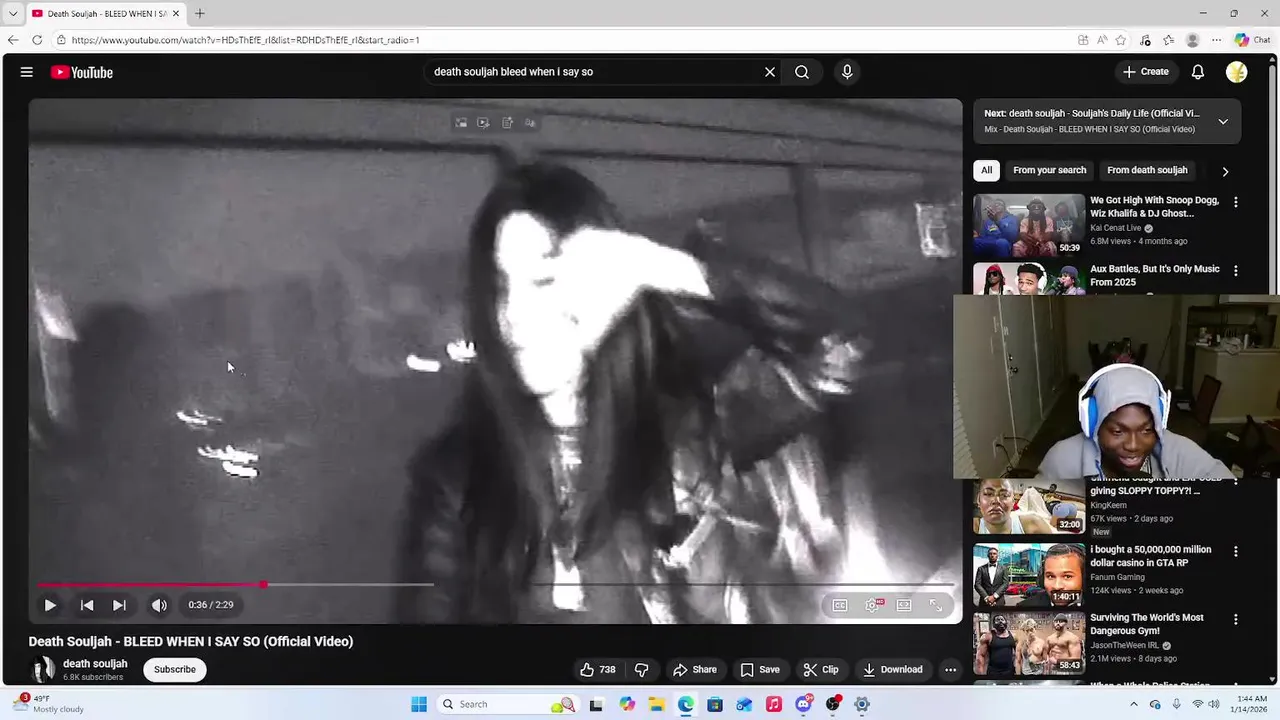
Task: Close the Death Souljah browser tab
Action: pyautogui.click(x=176, y=14)
